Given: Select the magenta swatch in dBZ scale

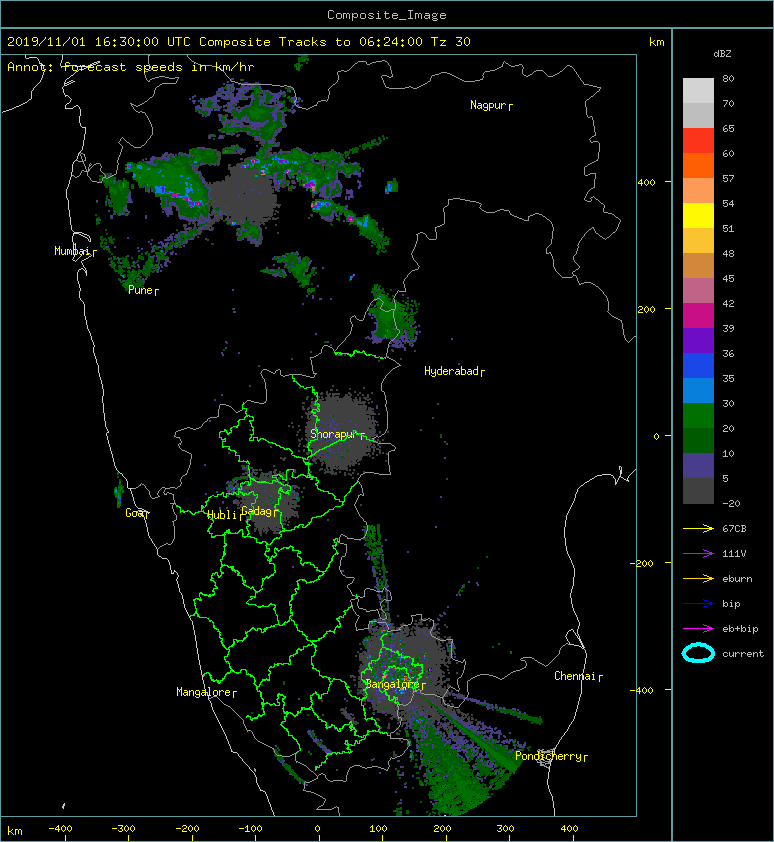Looking at the screenshot, I should [698, 315].
